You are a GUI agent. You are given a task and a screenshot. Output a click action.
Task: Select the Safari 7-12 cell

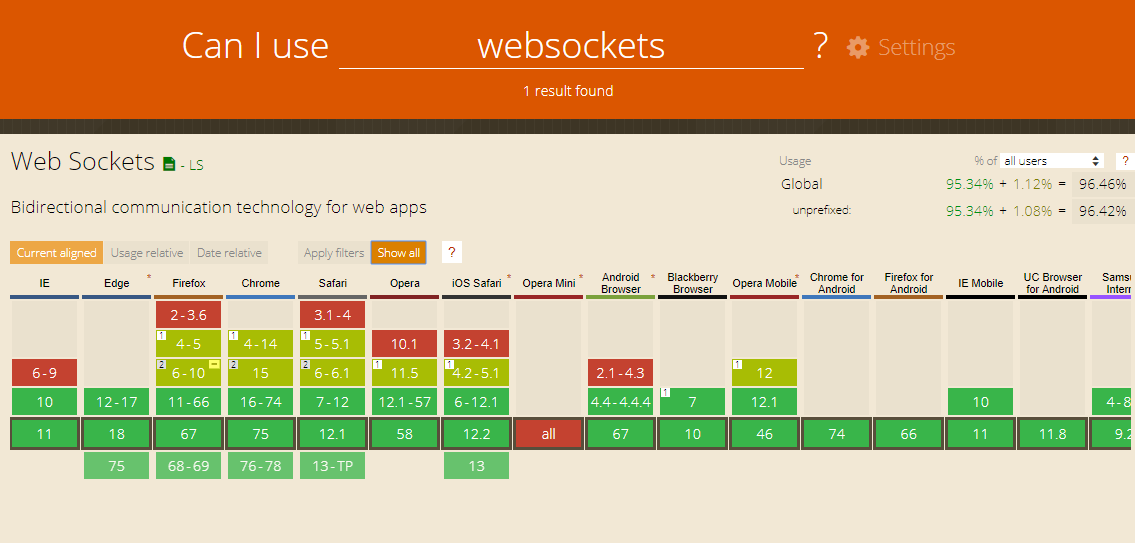pyautogui.click(x=332, y=402)
